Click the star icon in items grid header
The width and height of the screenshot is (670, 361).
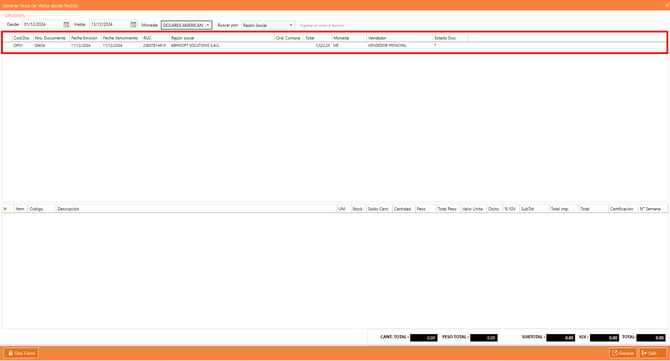coord(5,209)
